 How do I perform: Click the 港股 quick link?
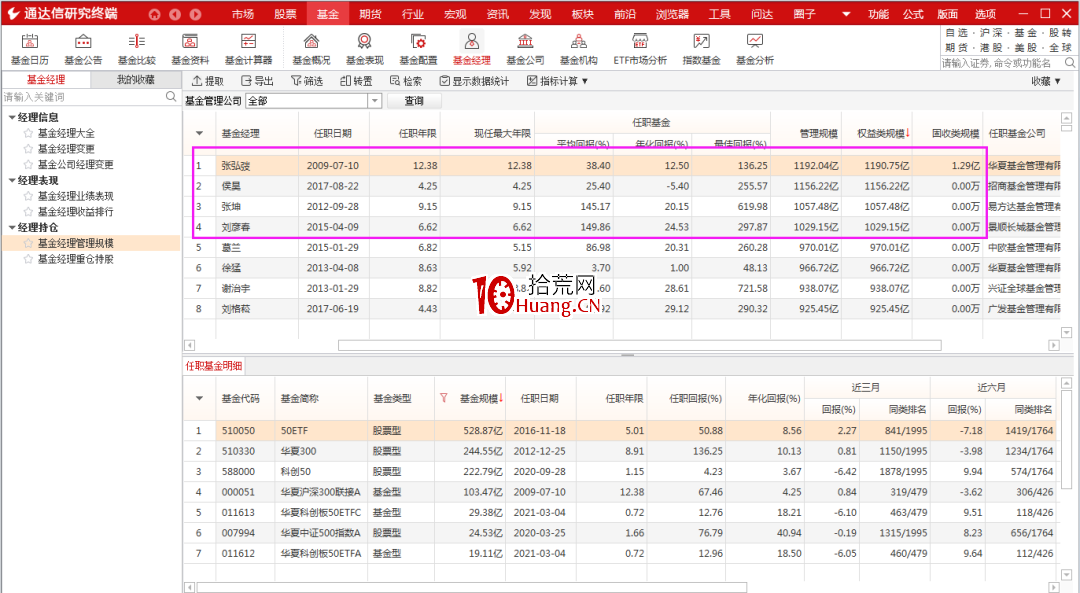click(x=991, y=48)
